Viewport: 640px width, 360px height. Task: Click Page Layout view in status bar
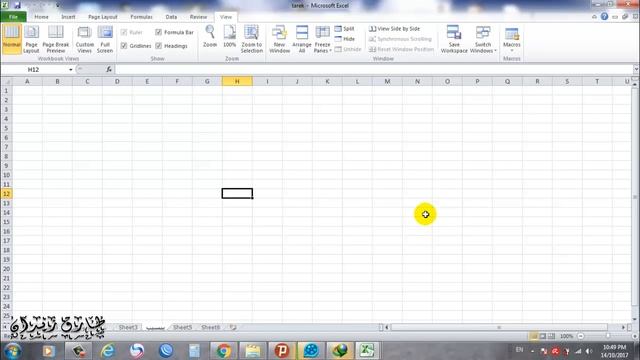(542, 336)
